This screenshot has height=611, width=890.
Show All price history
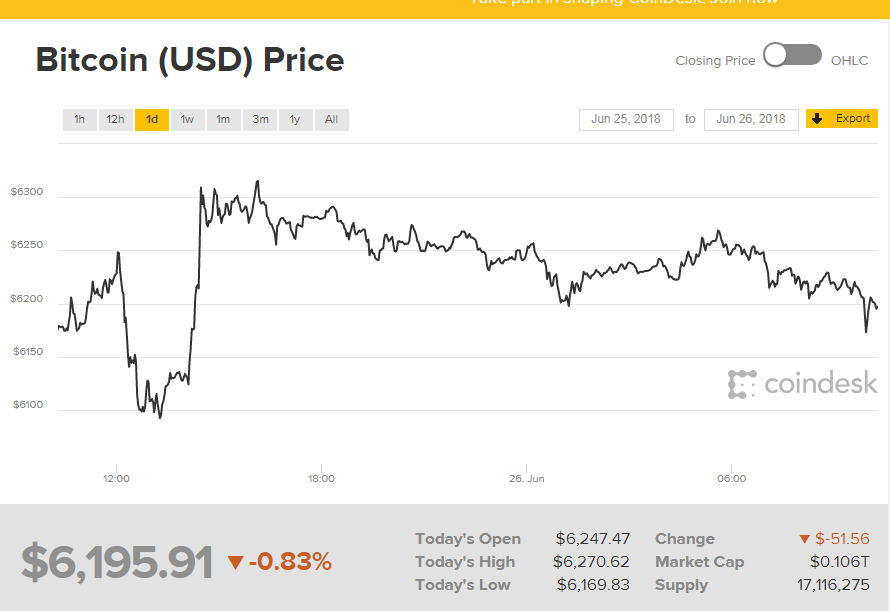point(331,120)
